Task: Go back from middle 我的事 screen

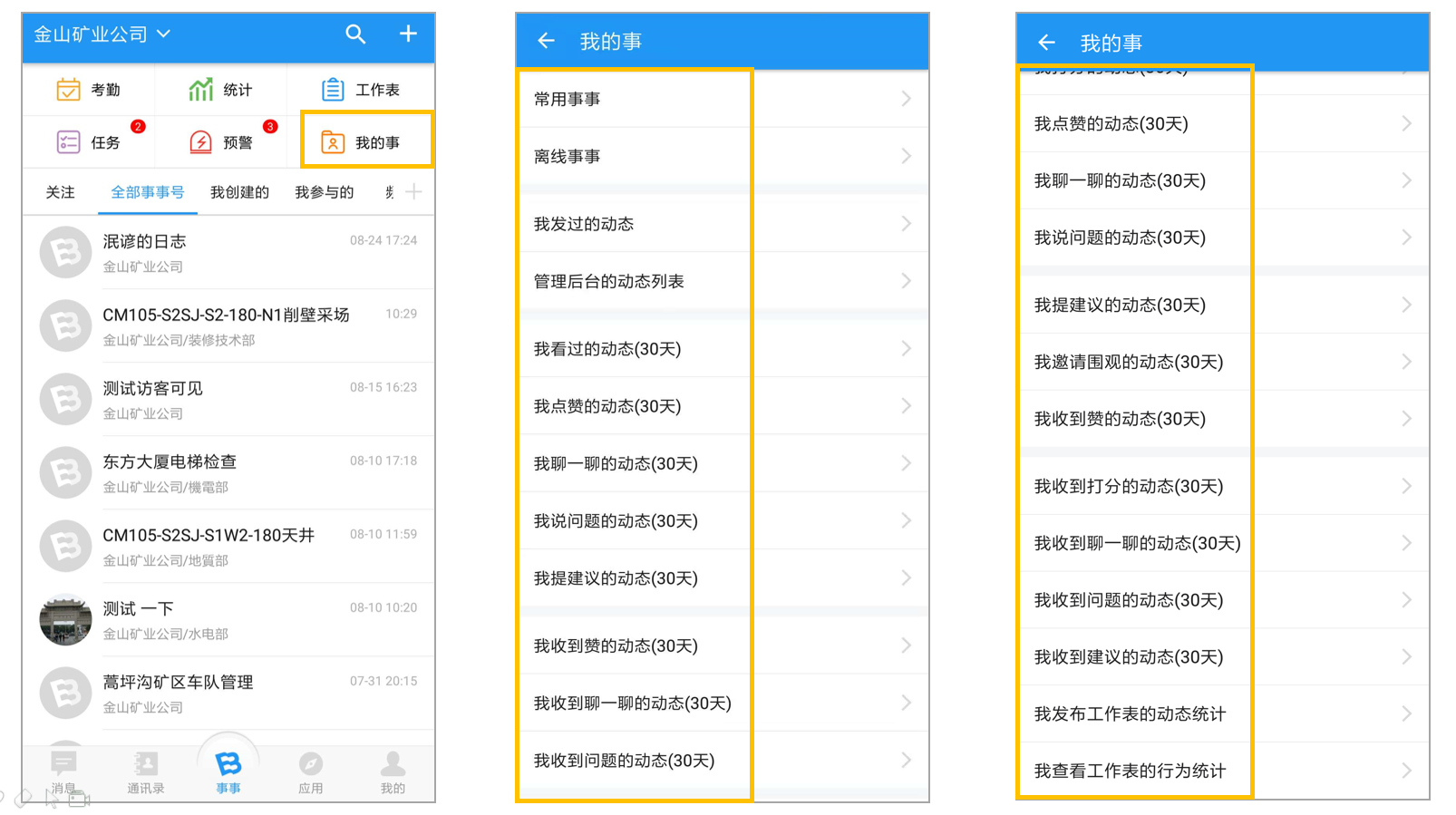Action: (x=546, y=41)
